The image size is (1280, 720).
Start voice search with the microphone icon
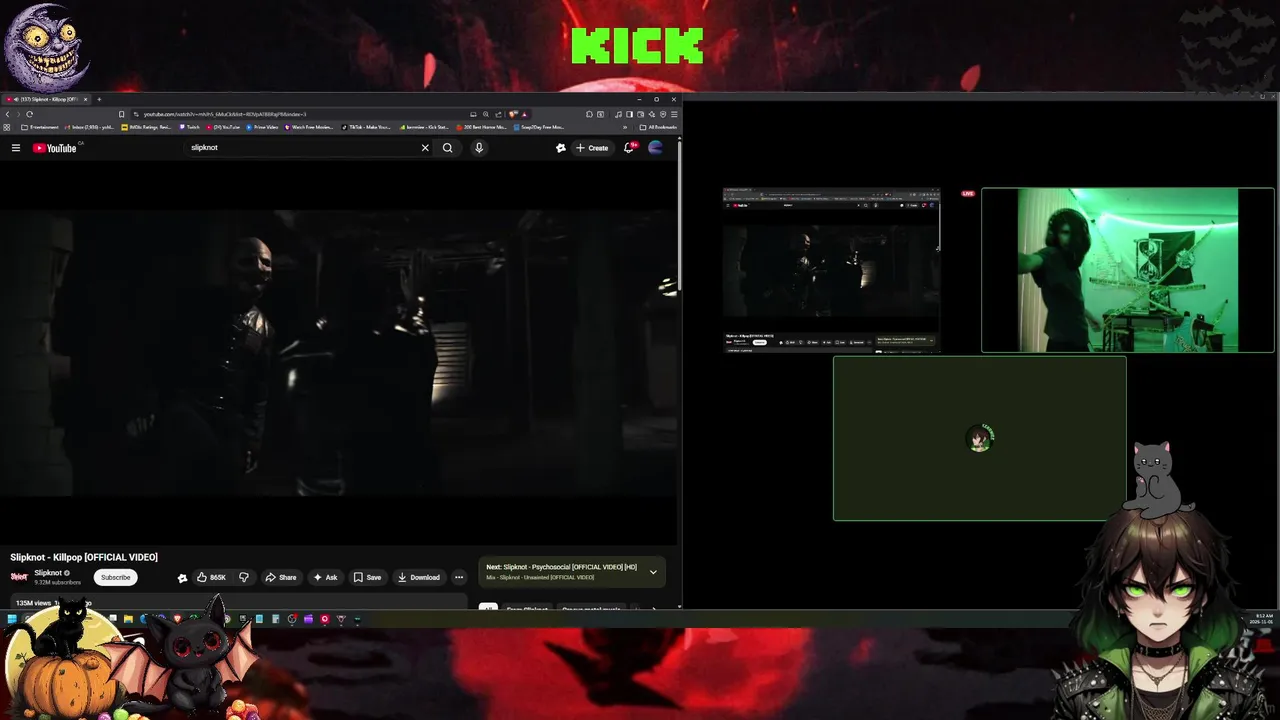click(479, 148)
